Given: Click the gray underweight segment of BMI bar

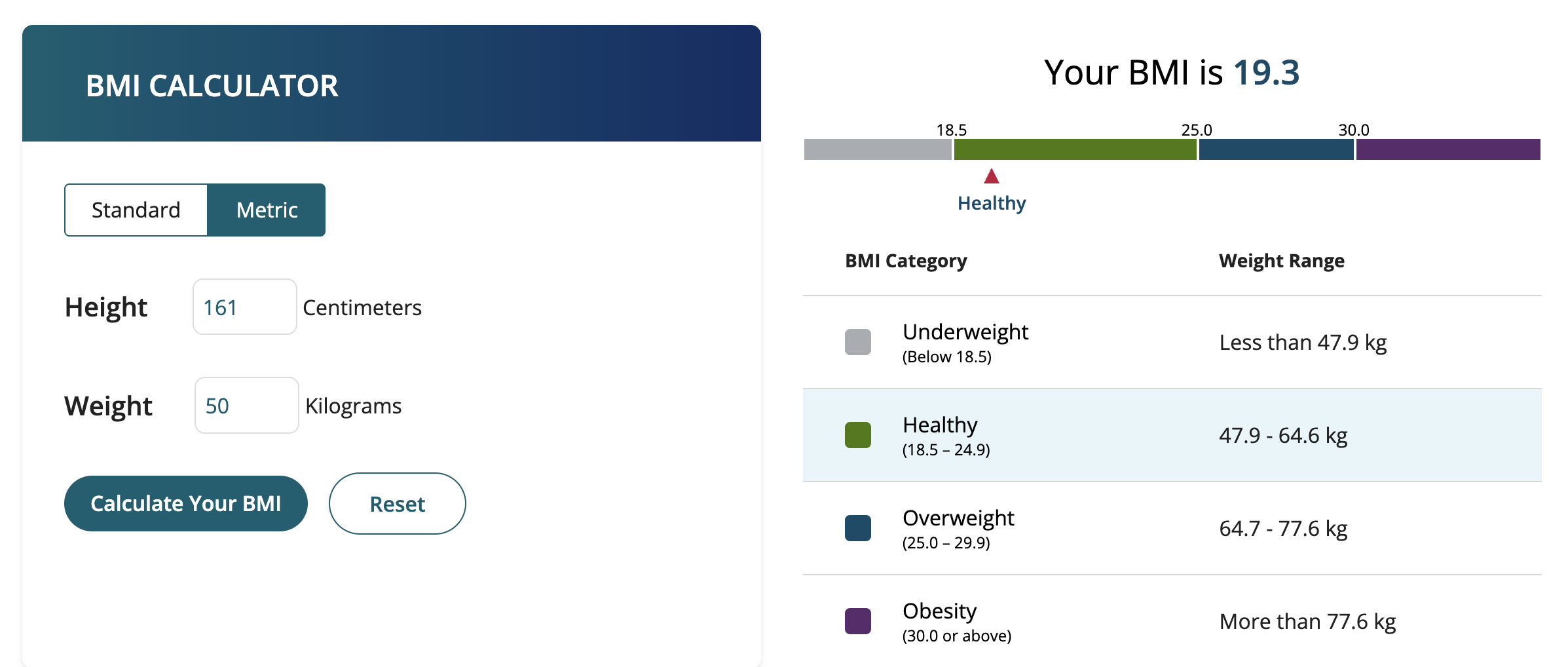Looking at the screenshot, I should tap(878, 149).
